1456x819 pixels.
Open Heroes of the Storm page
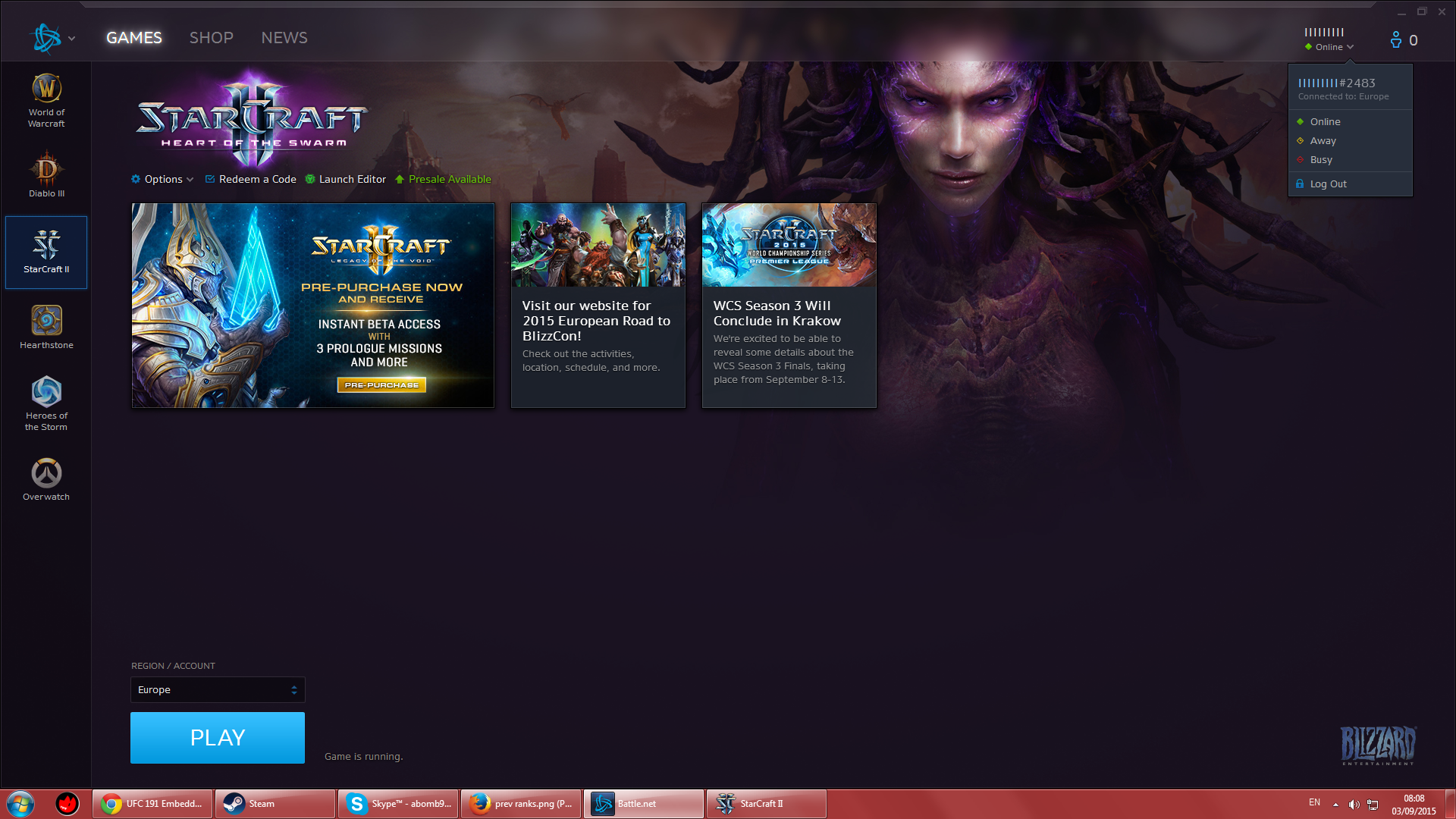46,403
